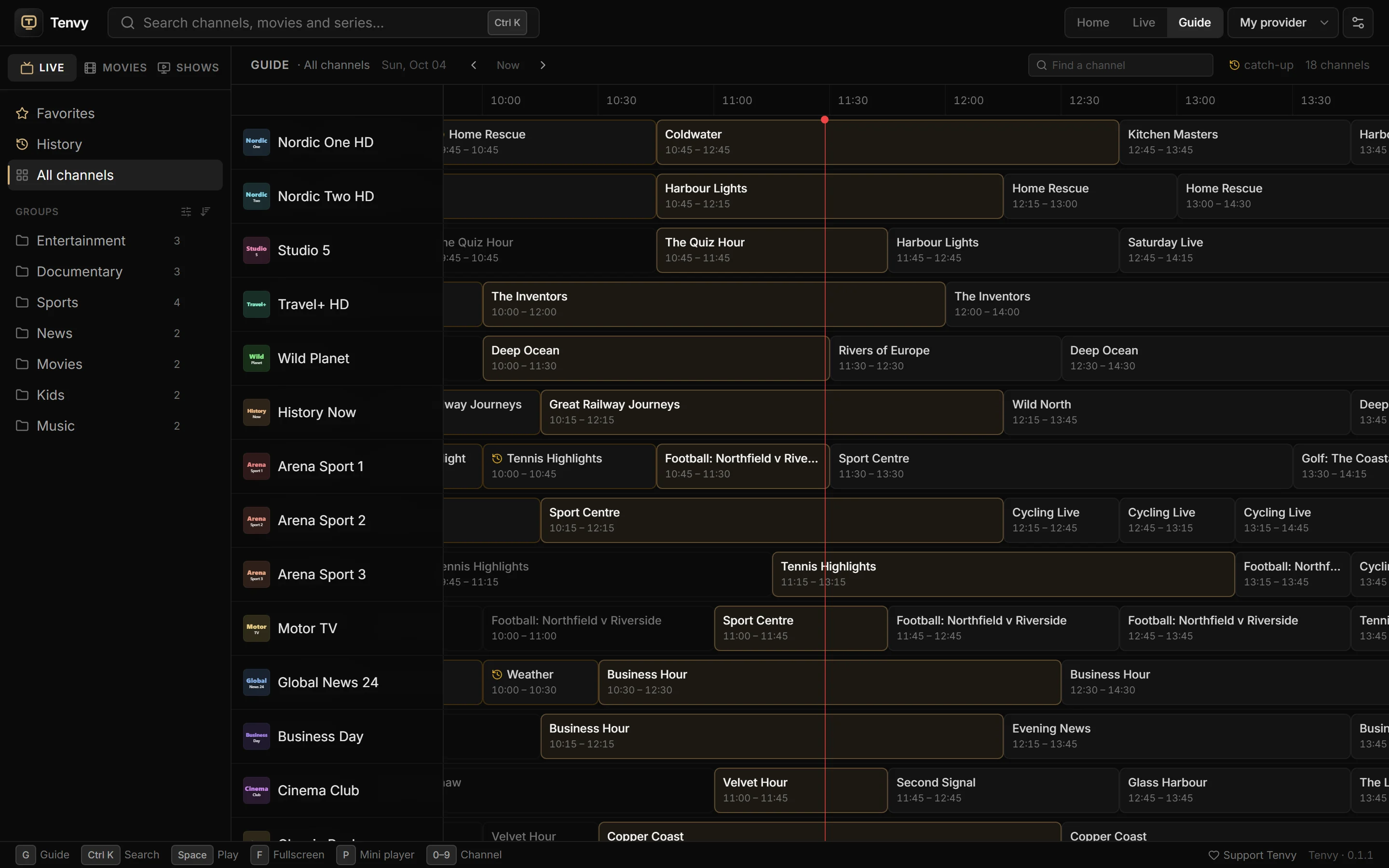Image resolution: width=1389 pixels, height=868 pixels.
Task: Toggle the catch-up filter
Action: point(1261,65)
